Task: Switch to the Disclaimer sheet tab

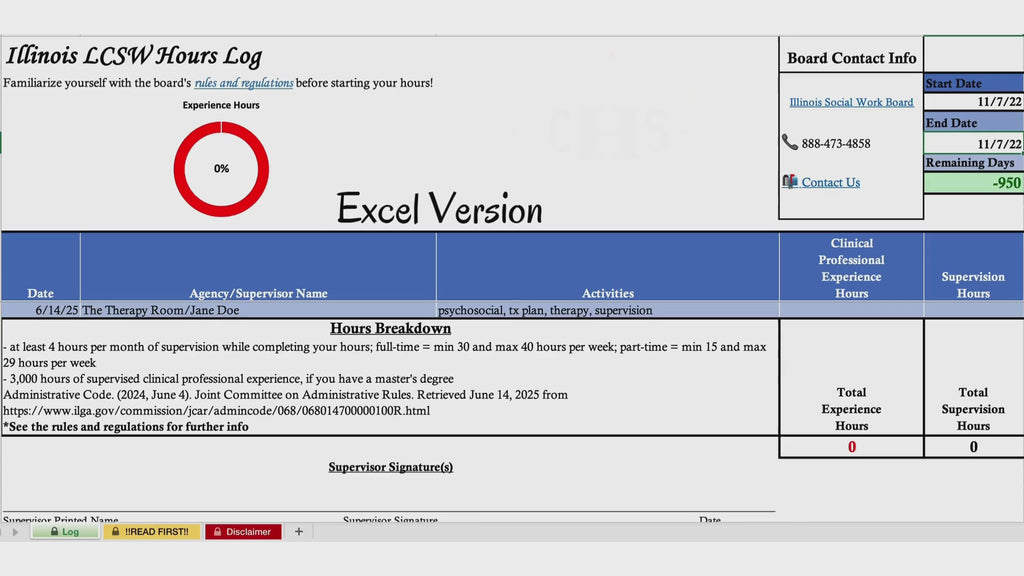Action: 243,532
